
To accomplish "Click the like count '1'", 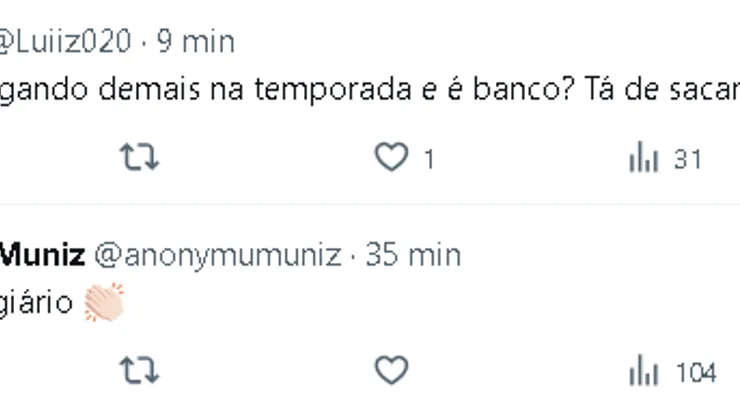I will click(428, 159).
